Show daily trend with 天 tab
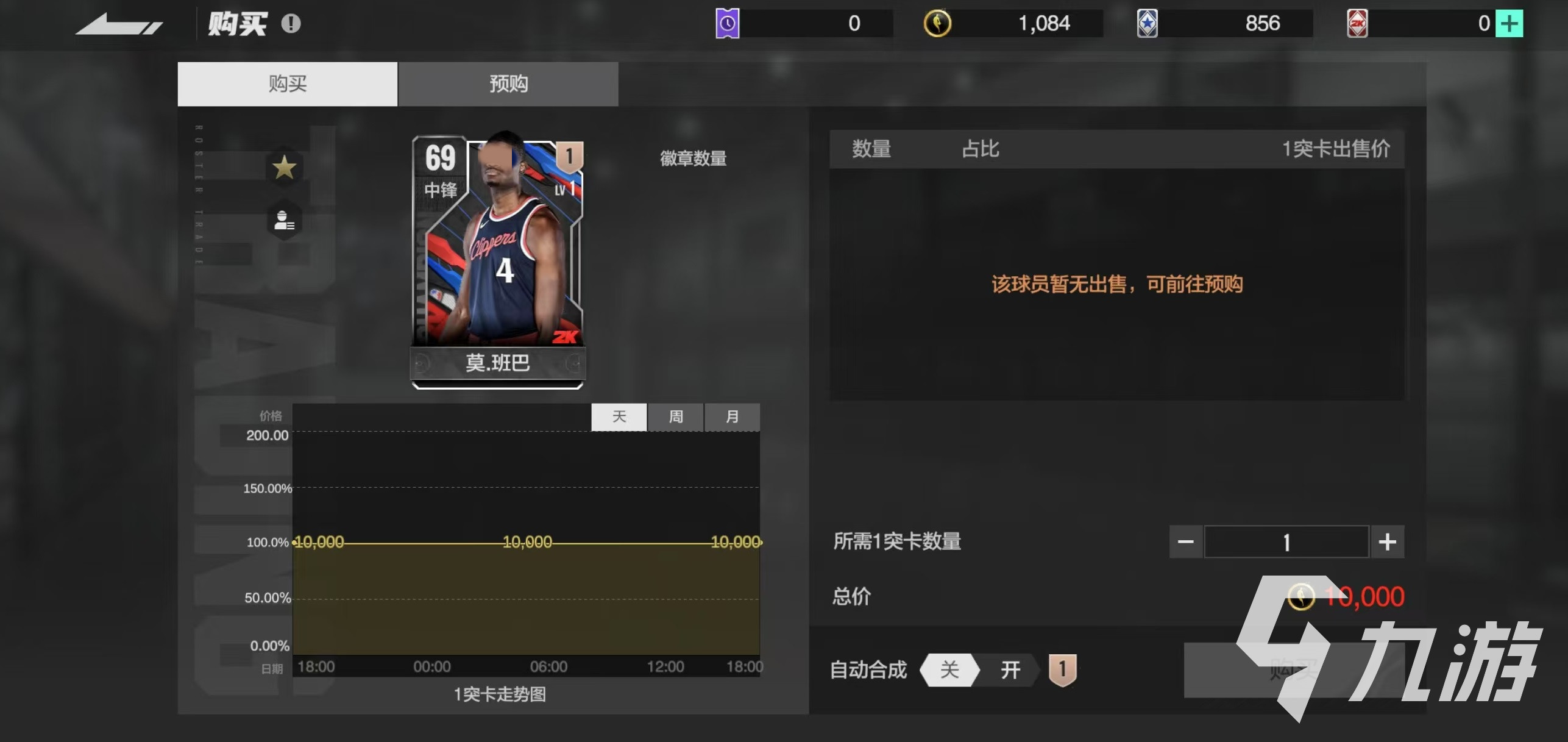The height and width of the screenshot is (742, 1568). point(619,417)
